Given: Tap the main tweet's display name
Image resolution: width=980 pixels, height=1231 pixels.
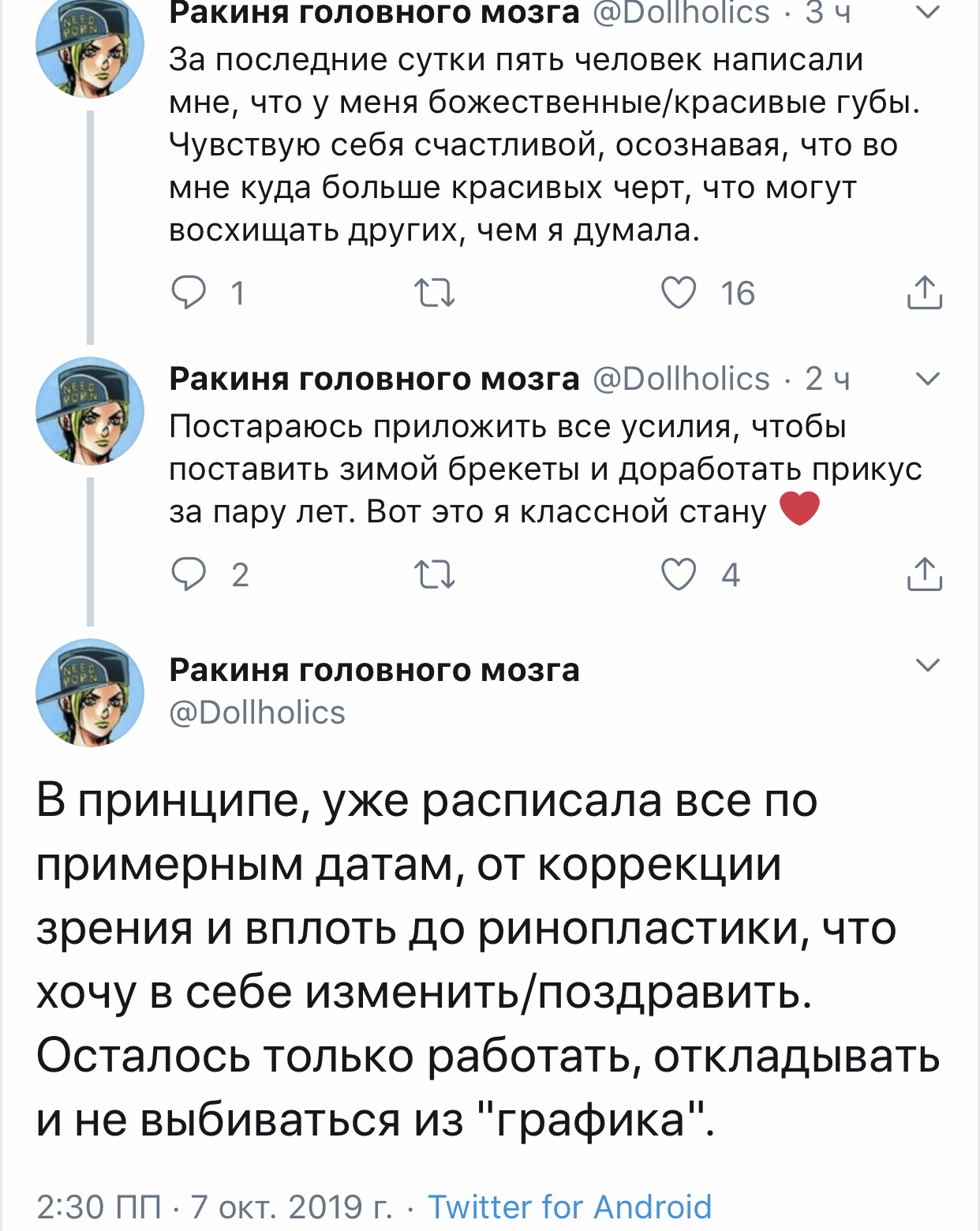Looking at the screenshot, I should (374, 670).
